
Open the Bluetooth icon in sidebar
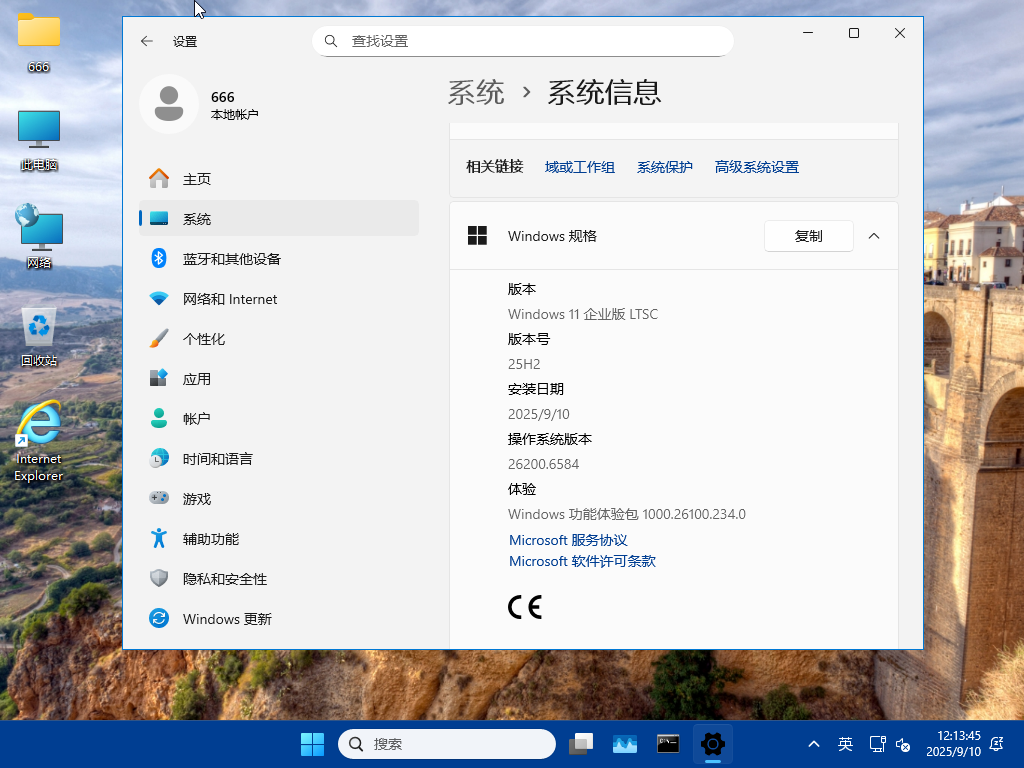click(159, 259)
